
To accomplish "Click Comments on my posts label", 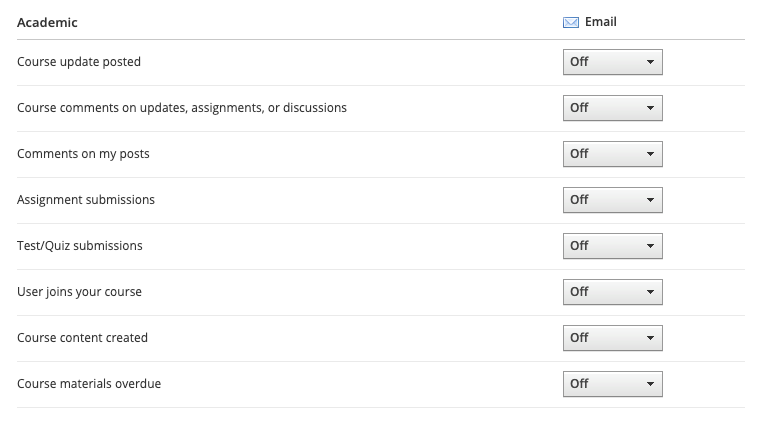I will [83, 154].
